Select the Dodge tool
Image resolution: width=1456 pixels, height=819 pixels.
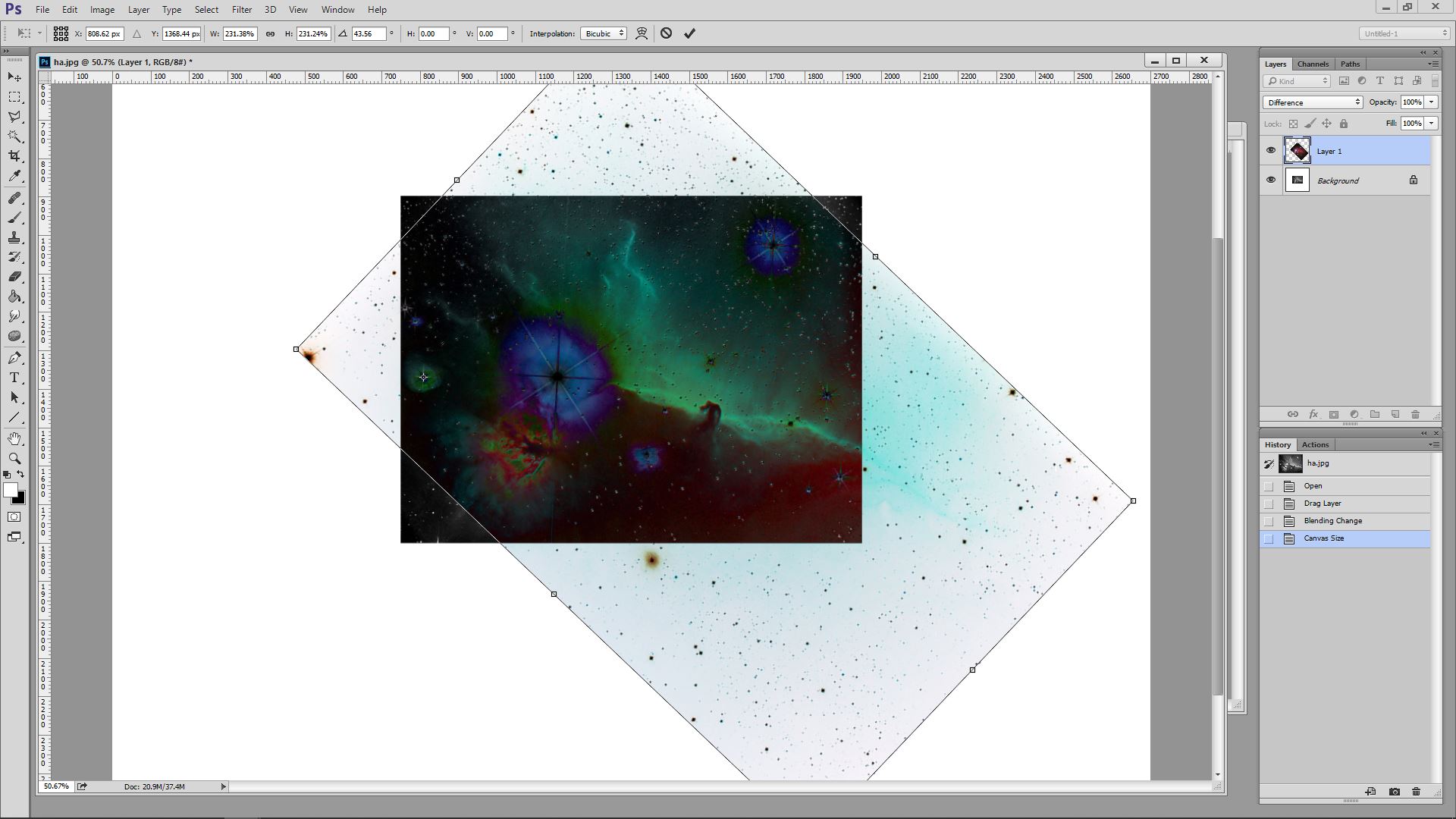point(14,317)
